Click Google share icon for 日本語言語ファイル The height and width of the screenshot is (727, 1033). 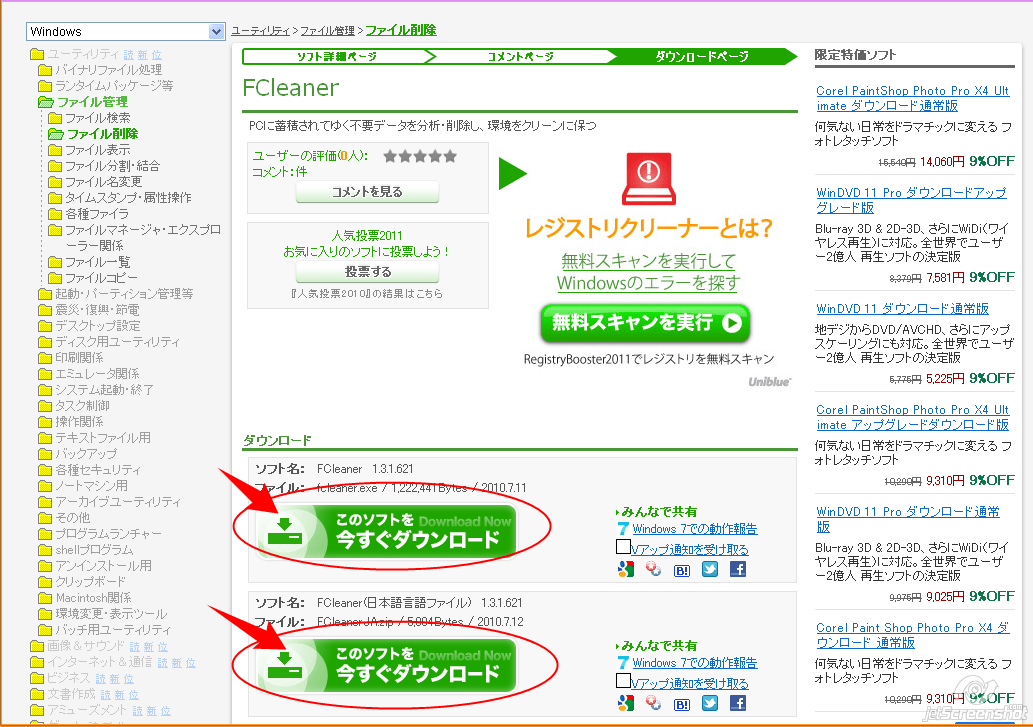[x=626, y=703]
